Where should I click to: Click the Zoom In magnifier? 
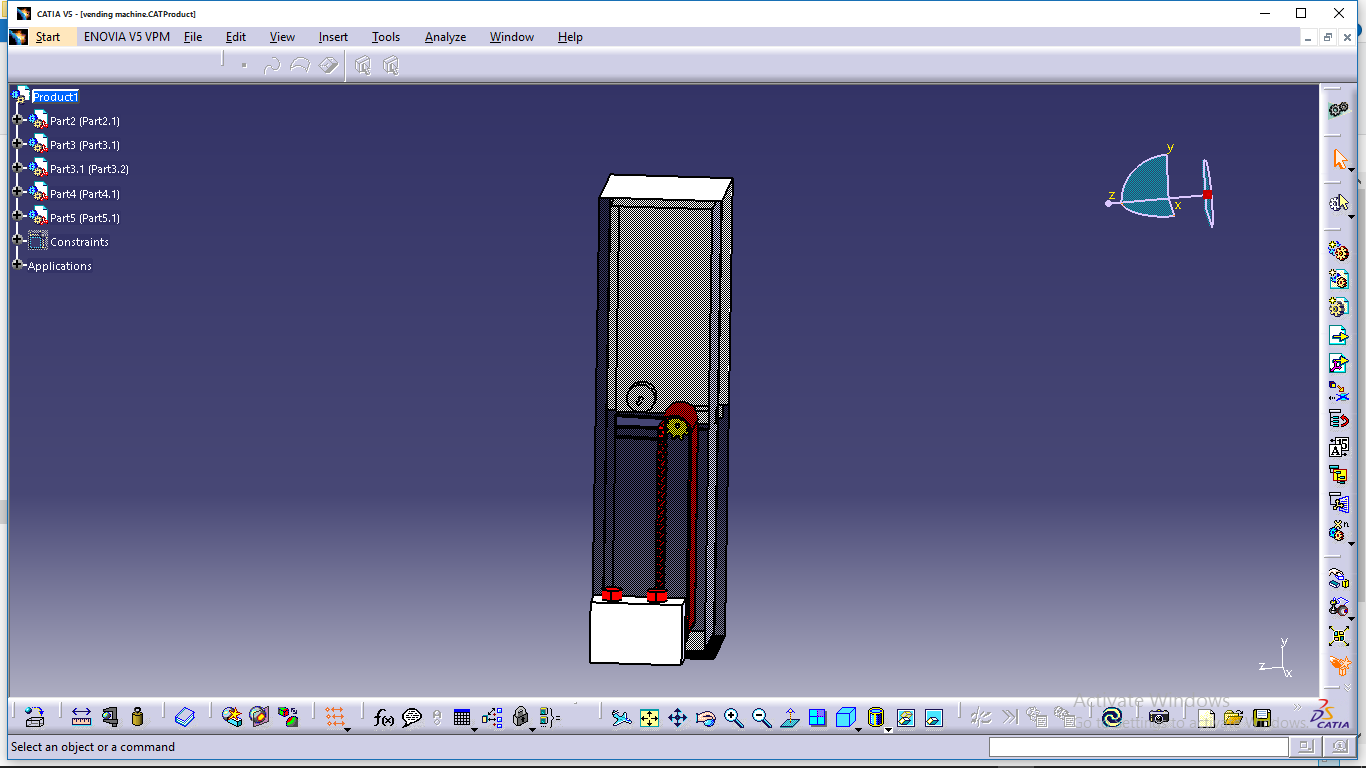pyautogui.click(x=733, y=717)
